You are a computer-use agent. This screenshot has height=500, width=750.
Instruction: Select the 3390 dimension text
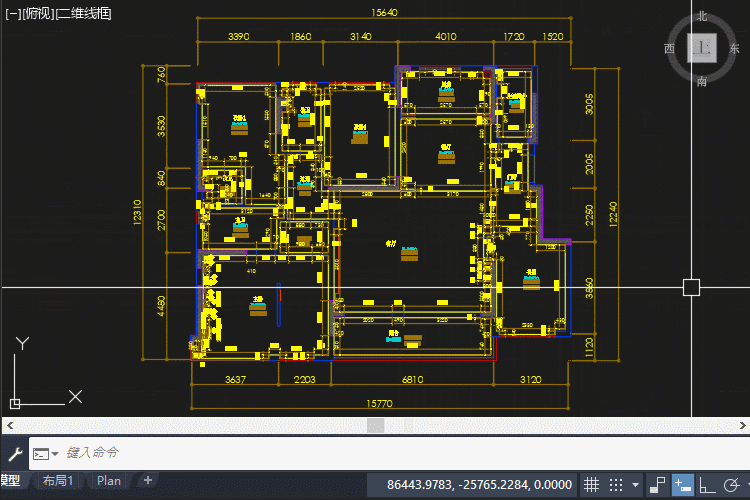click(x=238, y=36)
